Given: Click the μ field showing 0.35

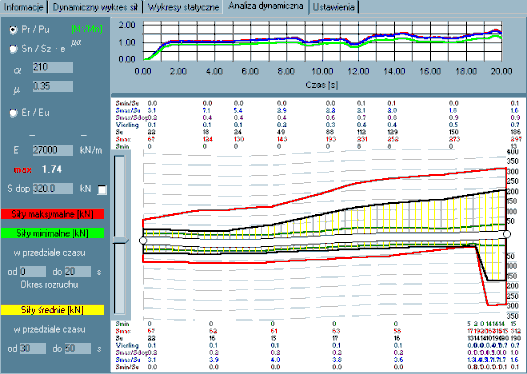Looking at the screenshot, I should click(53, 86).
